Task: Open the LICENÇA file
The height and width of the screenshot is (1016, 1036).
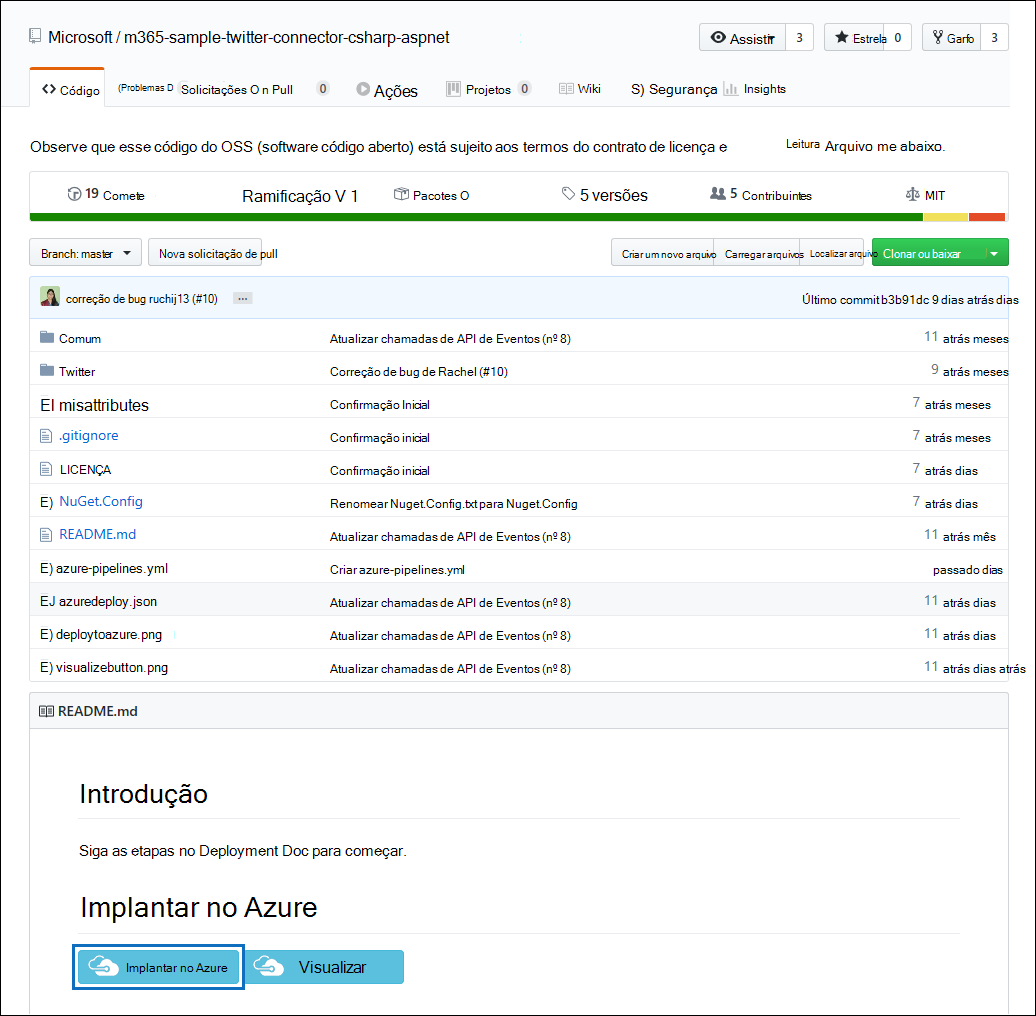Action: coord(85,470)
